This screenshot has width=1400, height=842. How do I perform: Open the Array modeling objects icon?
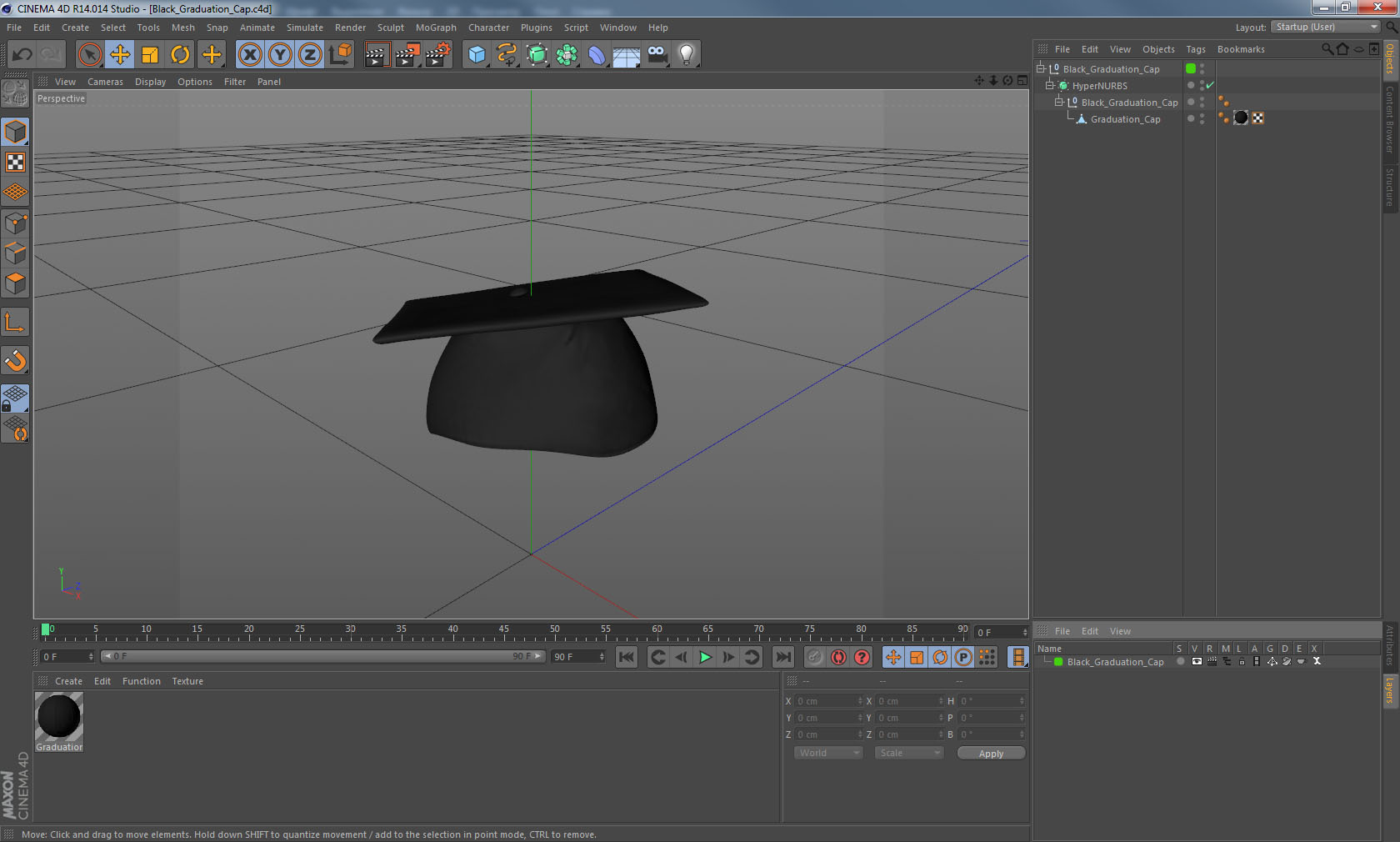567,55
